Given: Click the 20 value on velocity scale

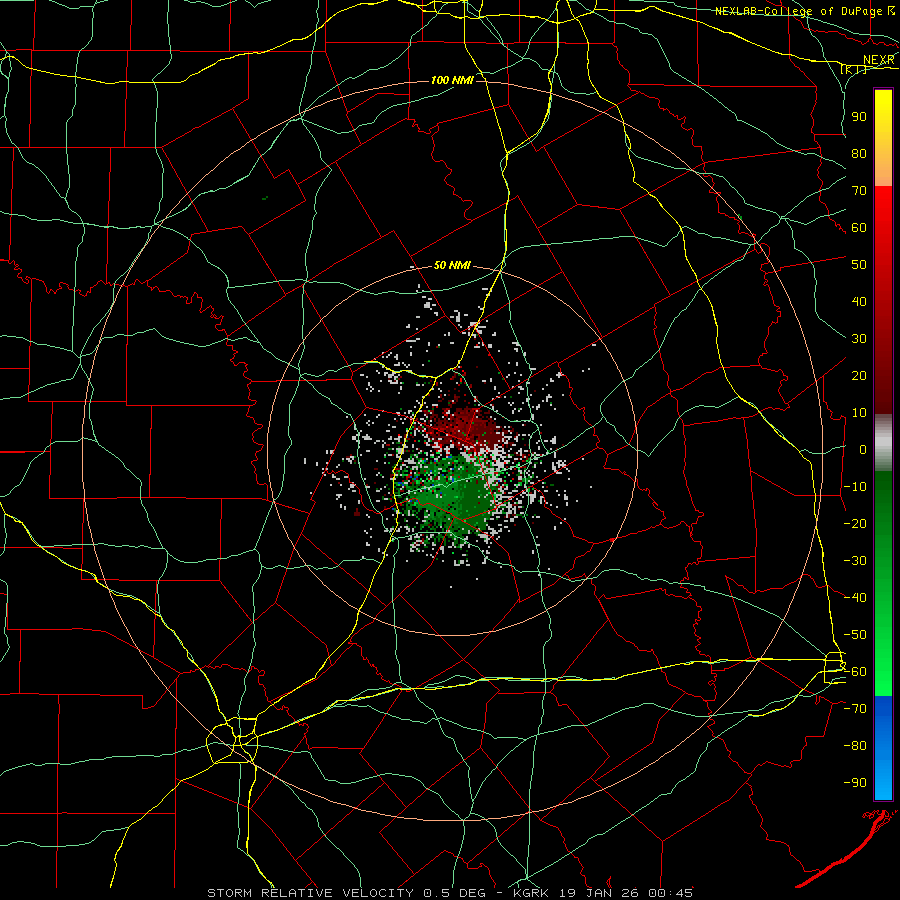Looking at the screenshot, I should coord(859,375).
